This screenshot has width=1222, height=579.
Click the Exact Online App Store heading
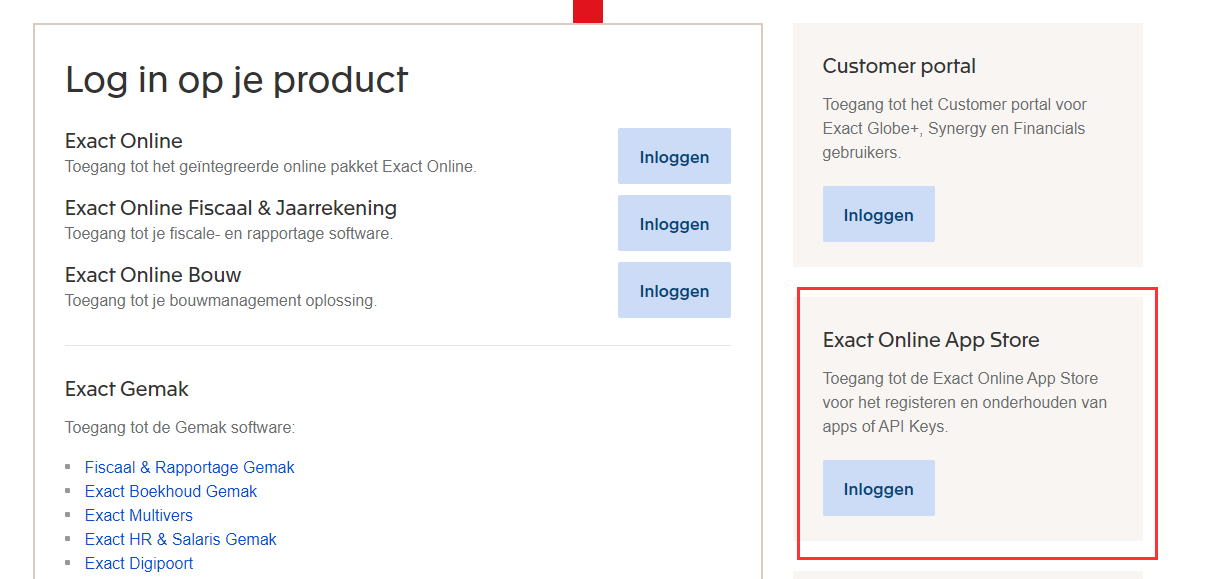tap(931, 340)
